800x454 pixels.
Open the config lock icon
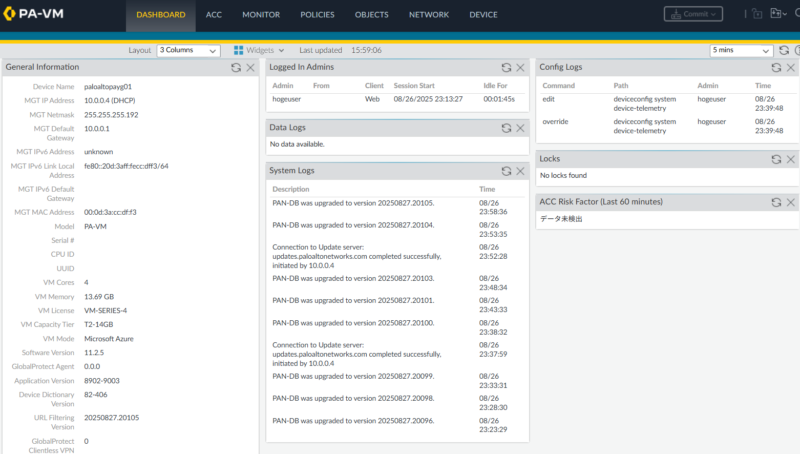click(757, 14)
